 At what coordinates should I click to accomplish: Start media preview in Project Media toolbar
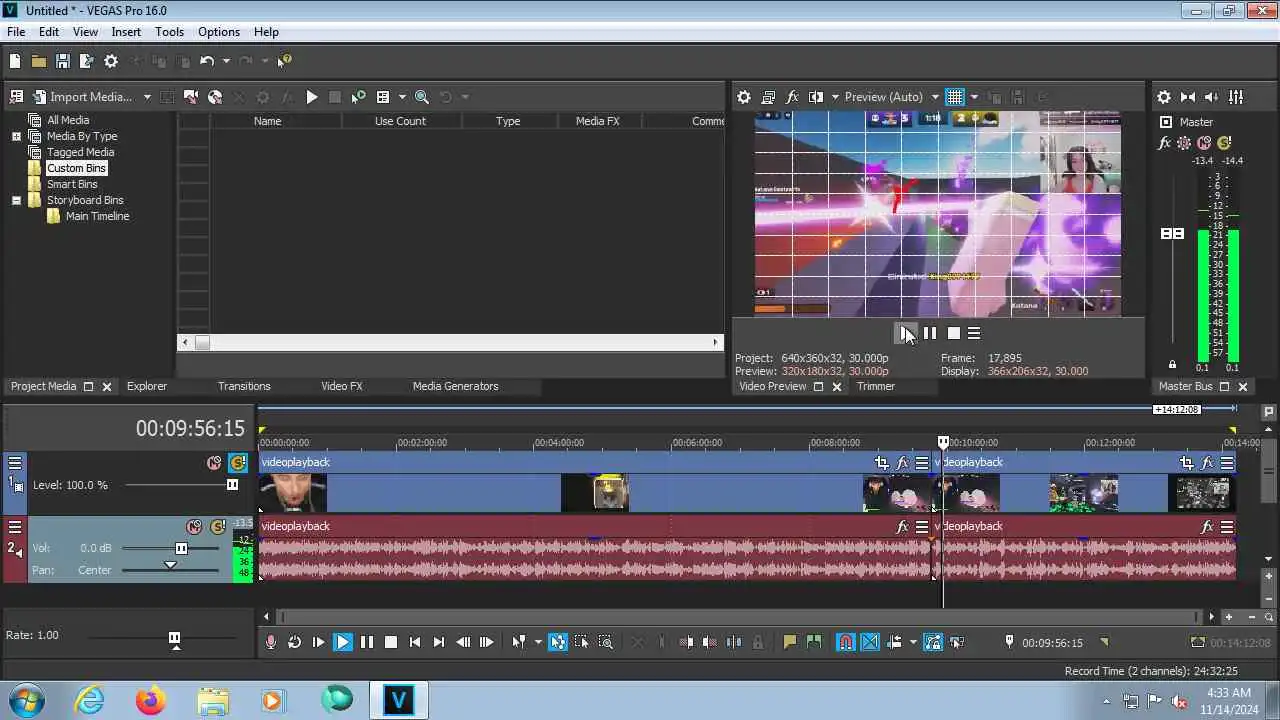(x=312, y=97)
